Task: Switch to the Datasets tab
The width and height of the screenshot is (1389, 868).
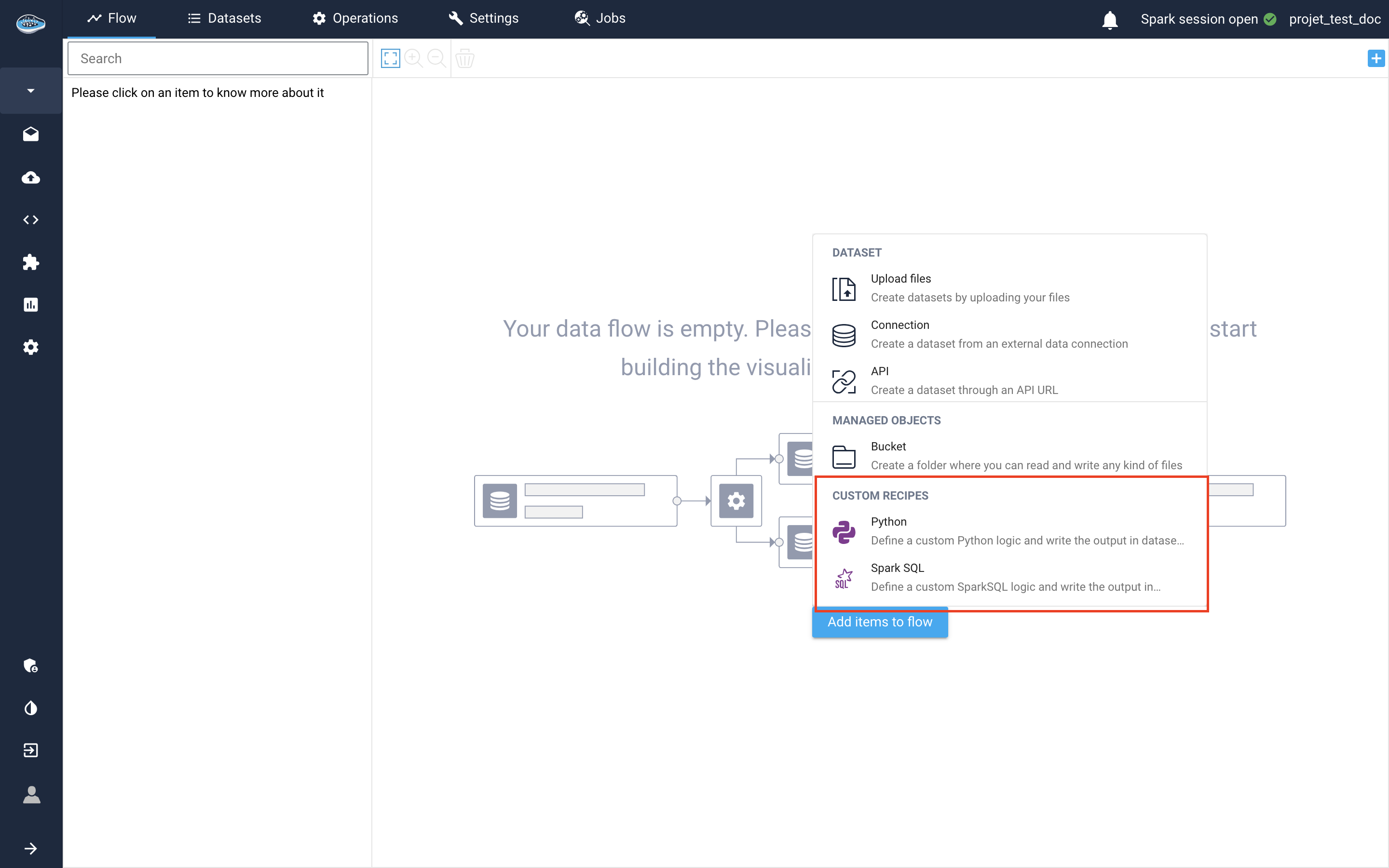Action: coord(224,18)
